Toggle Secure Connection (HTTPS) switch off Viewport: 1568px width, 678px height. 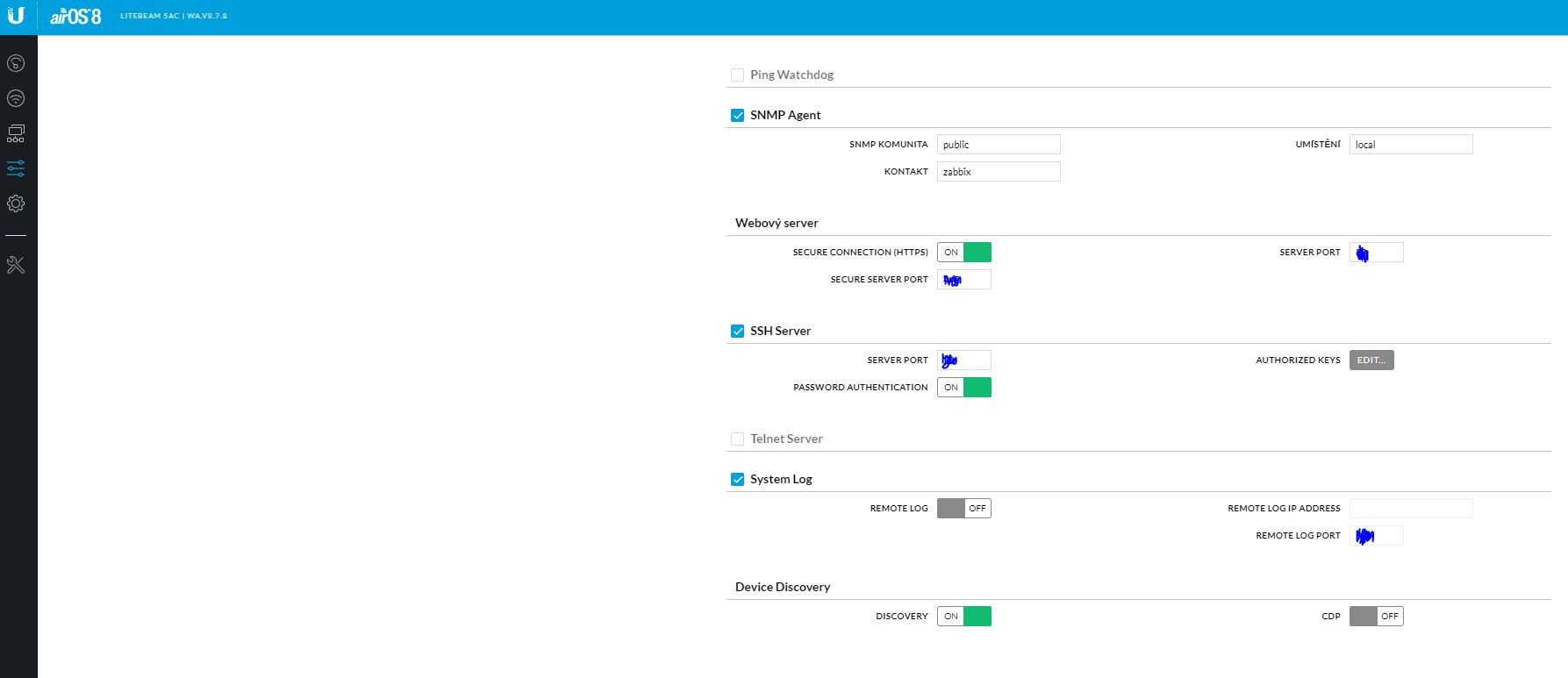click(964, 253)
